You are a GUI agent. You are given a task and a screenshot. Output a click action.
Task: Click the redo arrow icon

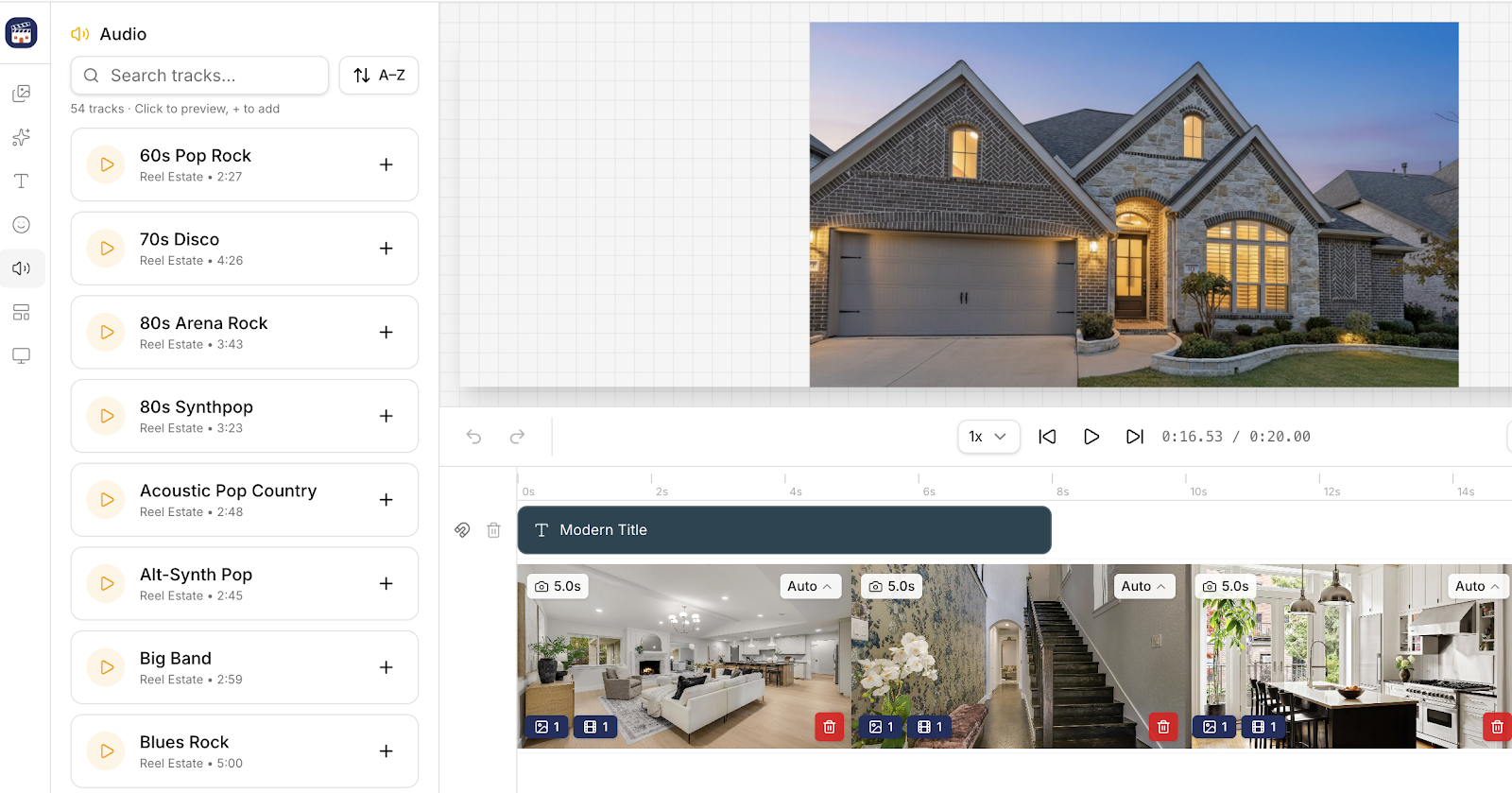[517, 437]
